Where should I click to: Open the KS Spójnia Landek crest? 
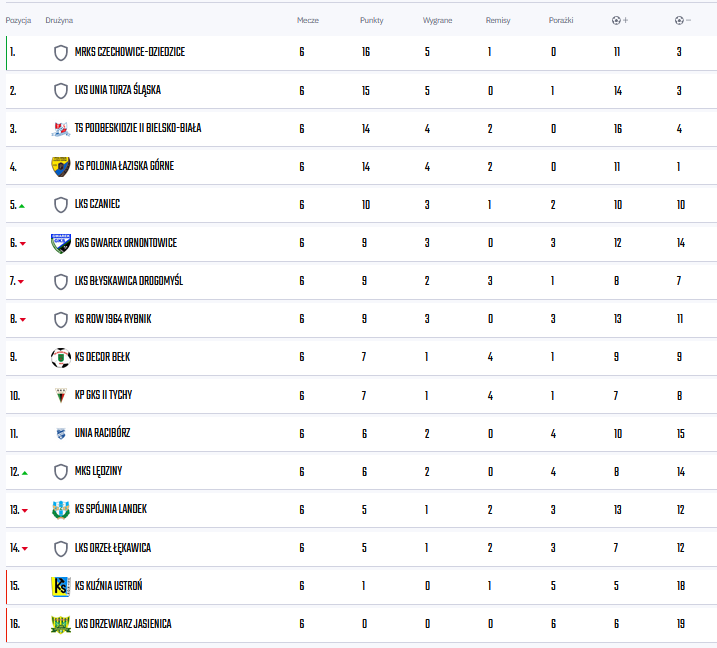click(60, 510)
